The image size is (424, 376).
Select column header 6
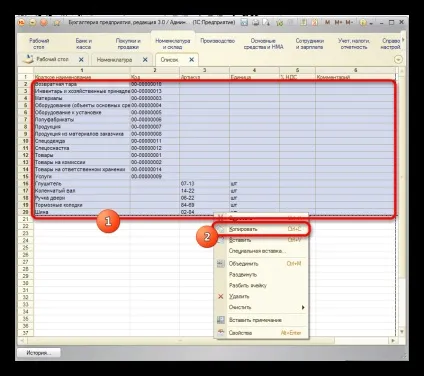[x=355, y=70]
